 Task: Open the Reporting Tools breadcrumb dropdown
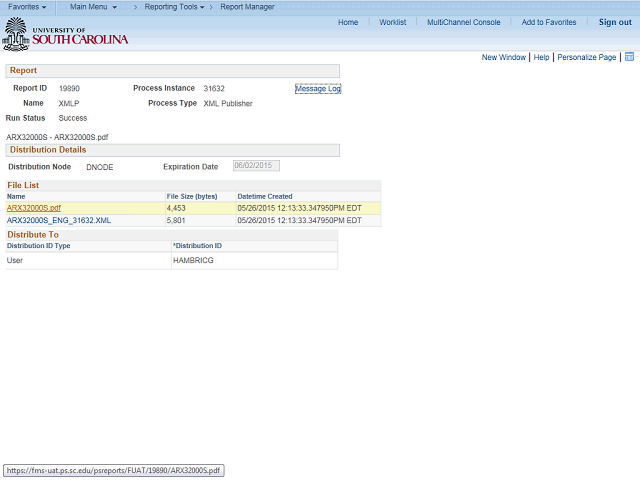174,7
